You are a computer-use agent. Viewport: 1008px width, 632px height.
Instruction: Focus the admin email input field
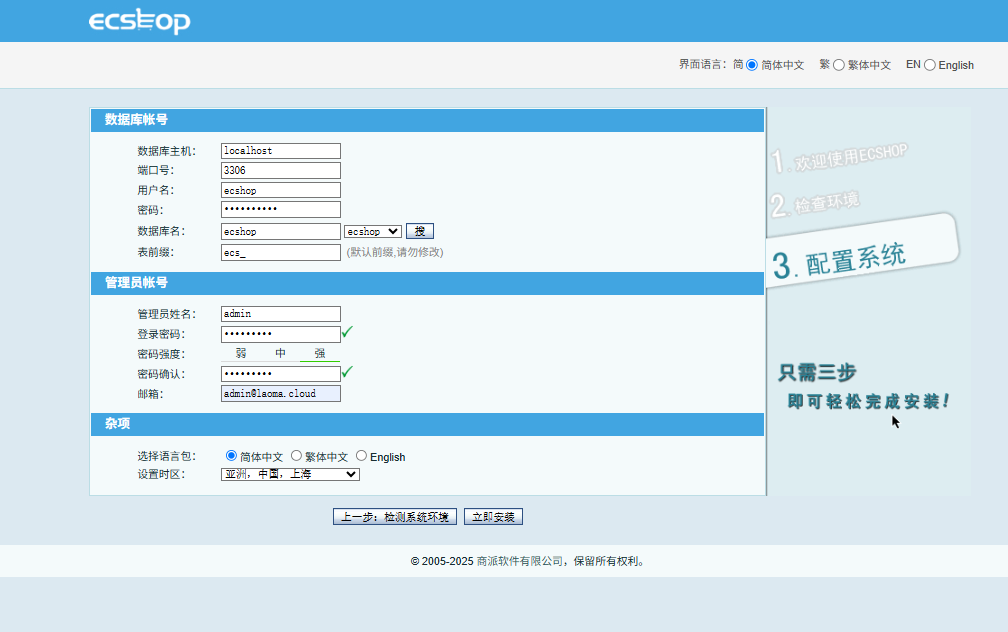tap(281, 393)
